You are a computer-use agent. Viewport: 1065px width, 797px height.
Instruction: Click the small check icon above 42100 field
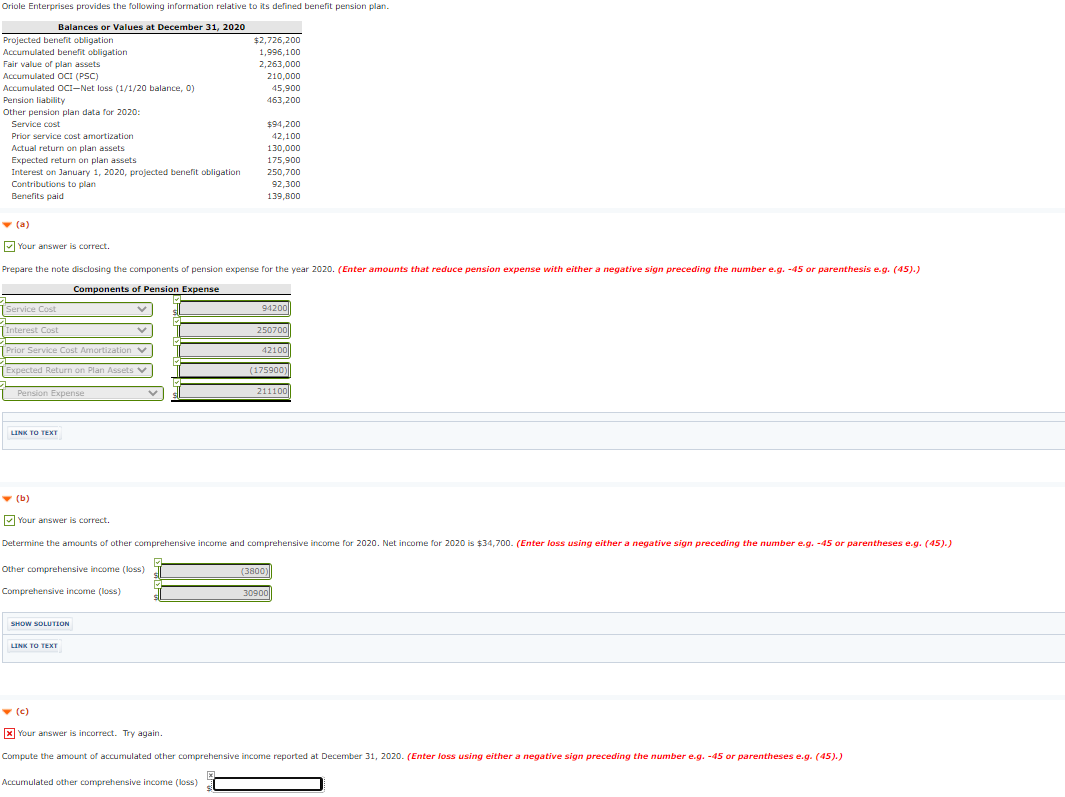point(177,341)
